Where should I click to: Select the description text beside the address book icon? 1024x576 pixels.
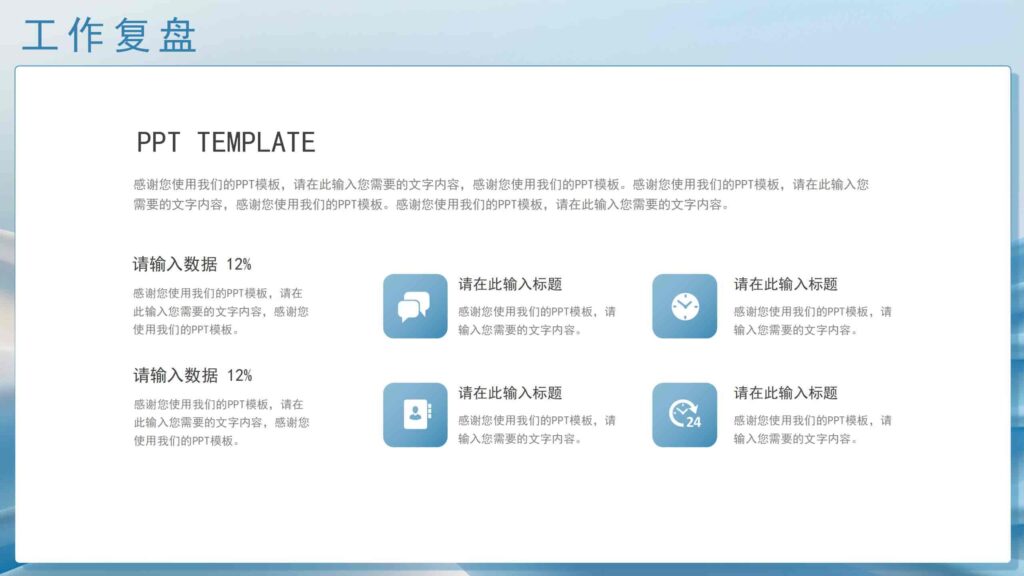(x=537, y=429)
